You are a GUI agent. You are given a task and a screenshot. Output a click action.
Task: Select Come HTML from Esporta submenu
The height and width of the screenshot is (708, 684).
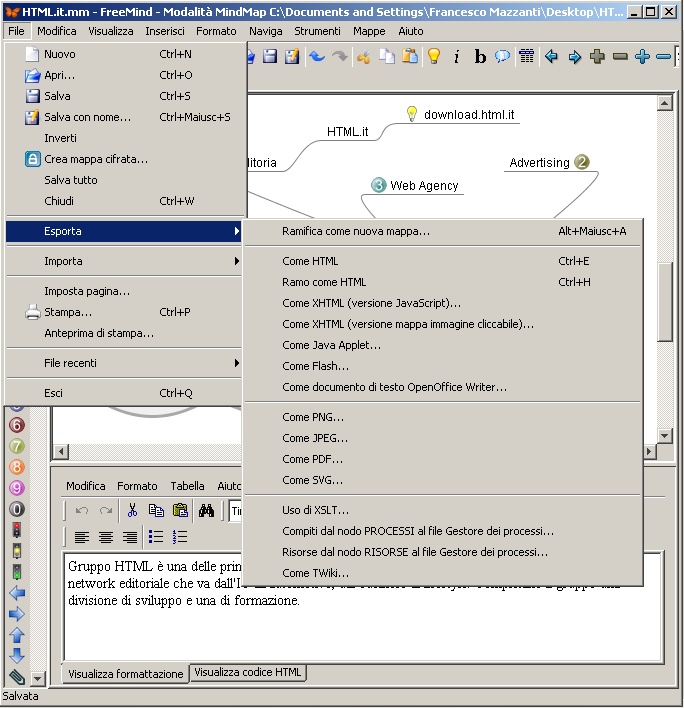pyautogui.click(x=310, y=261)
